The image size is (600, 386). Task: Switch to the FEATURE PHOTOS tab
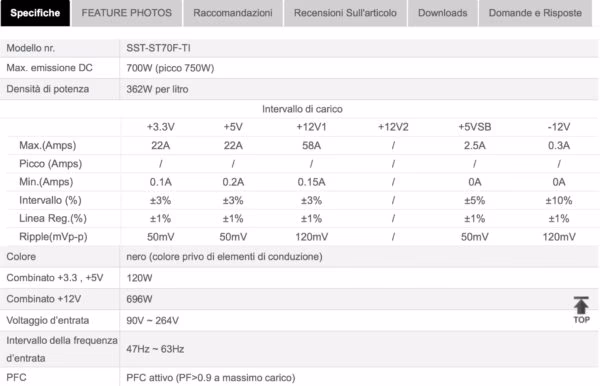click(x=127, y=13)
